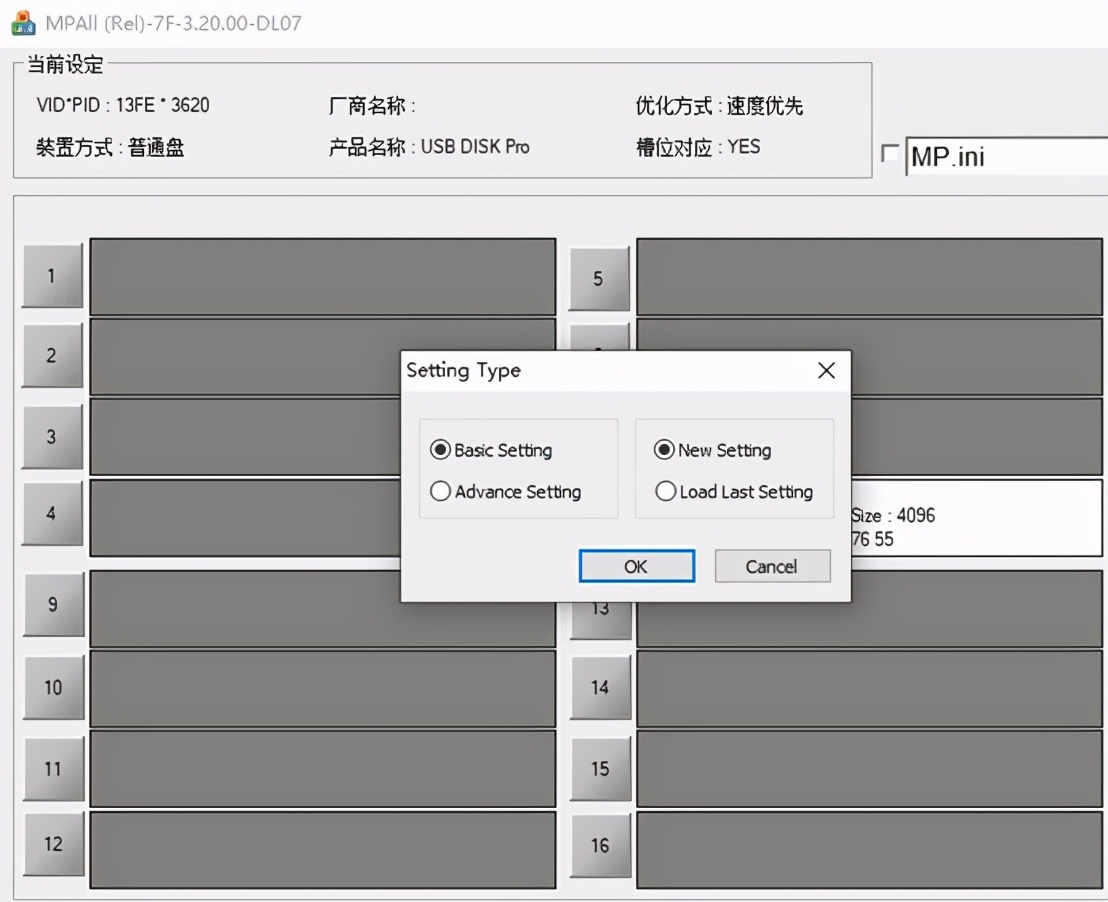Click the gray status bar for port 2
1108x902 pixels.
[320, 356]
